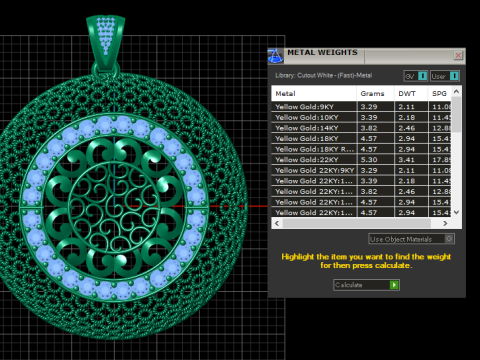The height and width of the screenshot is (360, 480).
Task: Click the metal list's scroll down arrow
Action: click(x=457, y=212)
